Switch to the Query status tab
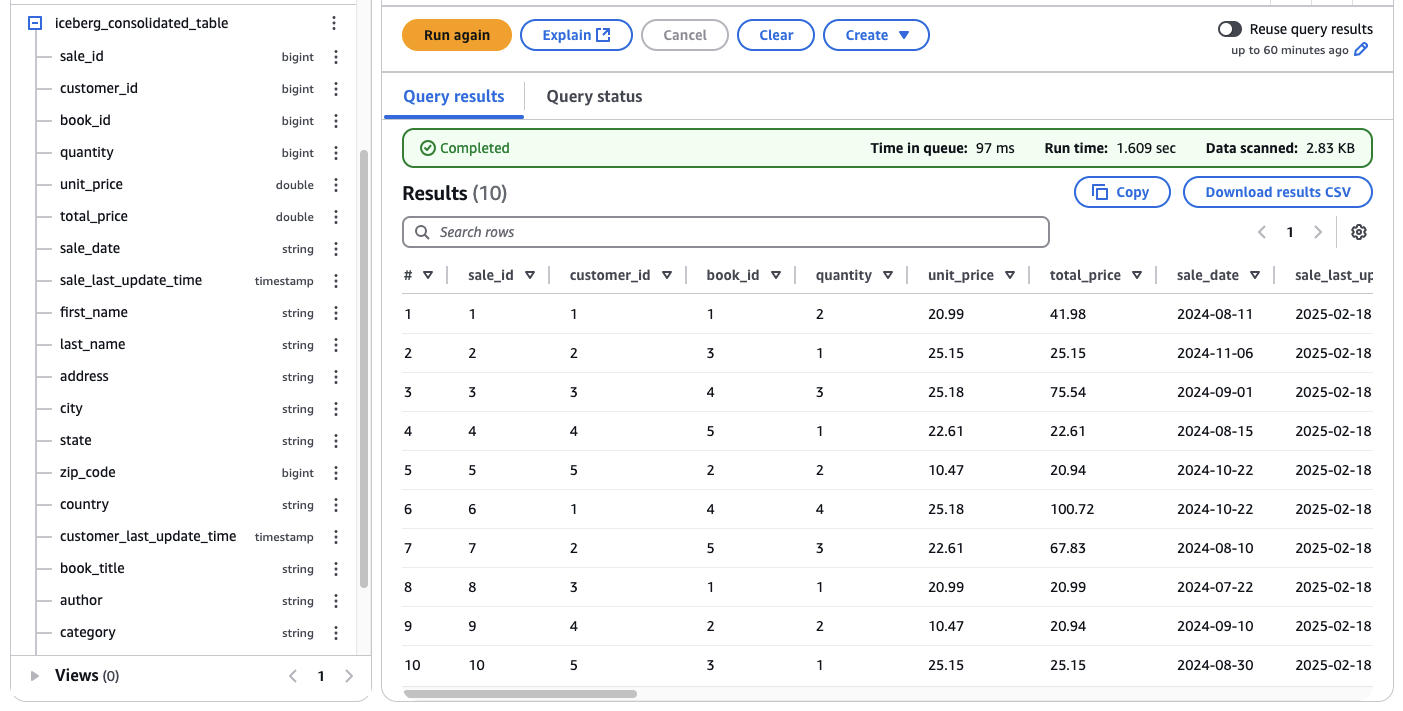Image resolution: width=1403 pixels, height=711 pixels. click(x=594, y=97)
